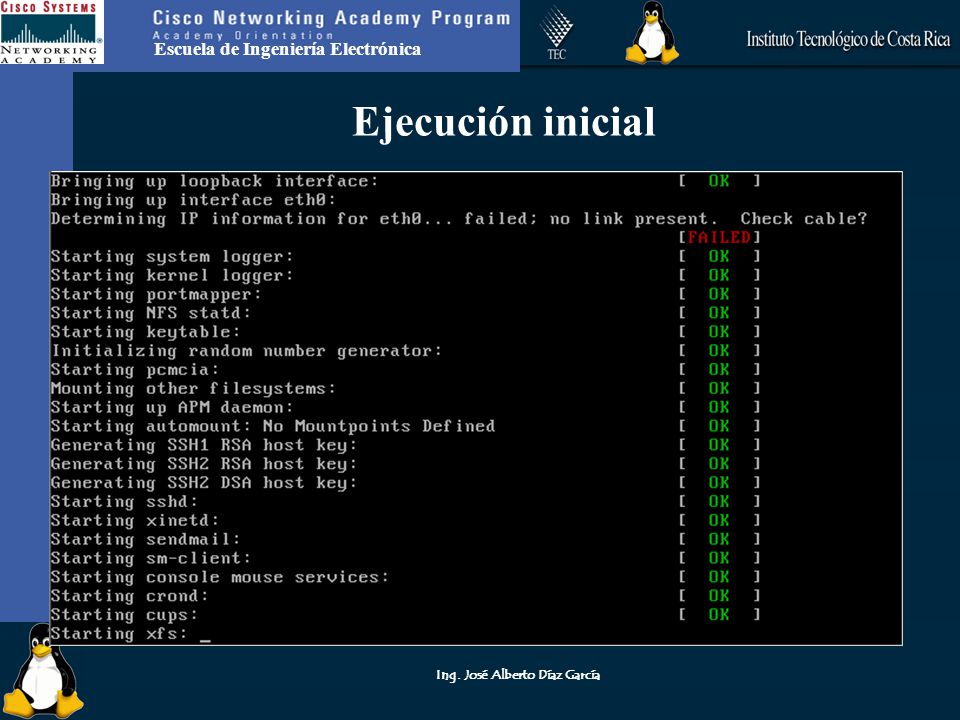Click 'Generating SSH1 RSA host key:' line
Viewport: 960px width, 720px height.
tap(204, 445)
